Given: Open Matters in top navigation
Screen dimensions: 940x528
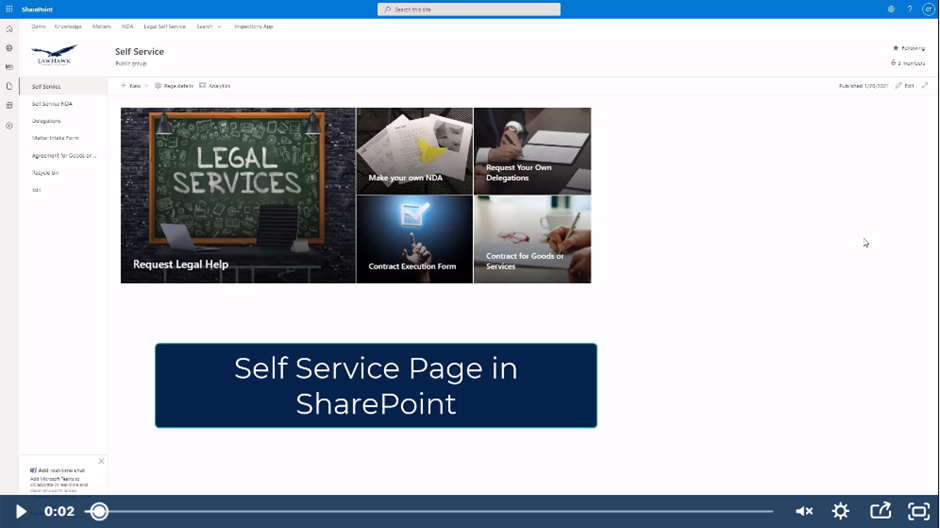Looking at the screenshot, I should tap(101, 26).
